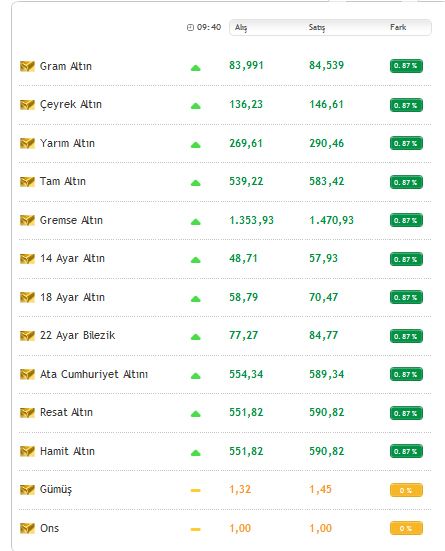This screenshot has width=445, height=551.
Task: Select the Satış column header
Action: (317, 27)
